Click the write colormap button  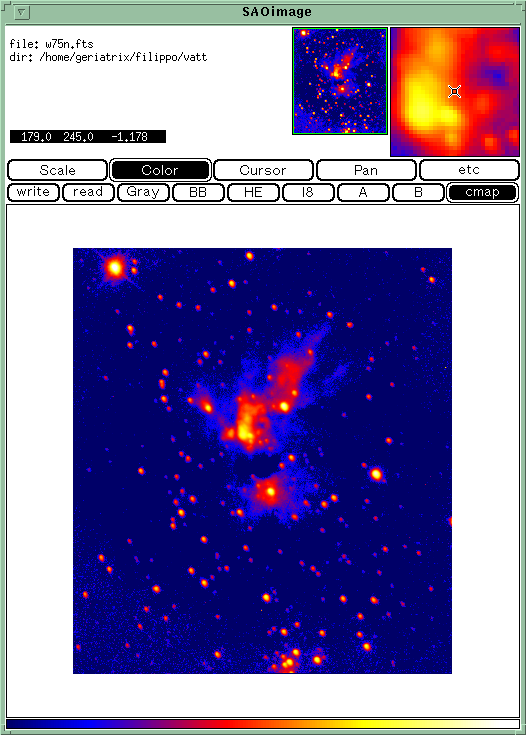tap(33, 192)
